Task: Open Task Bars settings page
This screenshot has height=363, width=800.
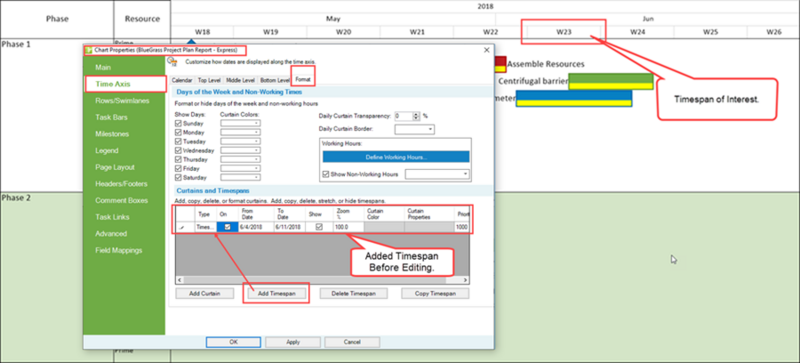Action: (111, 117)
